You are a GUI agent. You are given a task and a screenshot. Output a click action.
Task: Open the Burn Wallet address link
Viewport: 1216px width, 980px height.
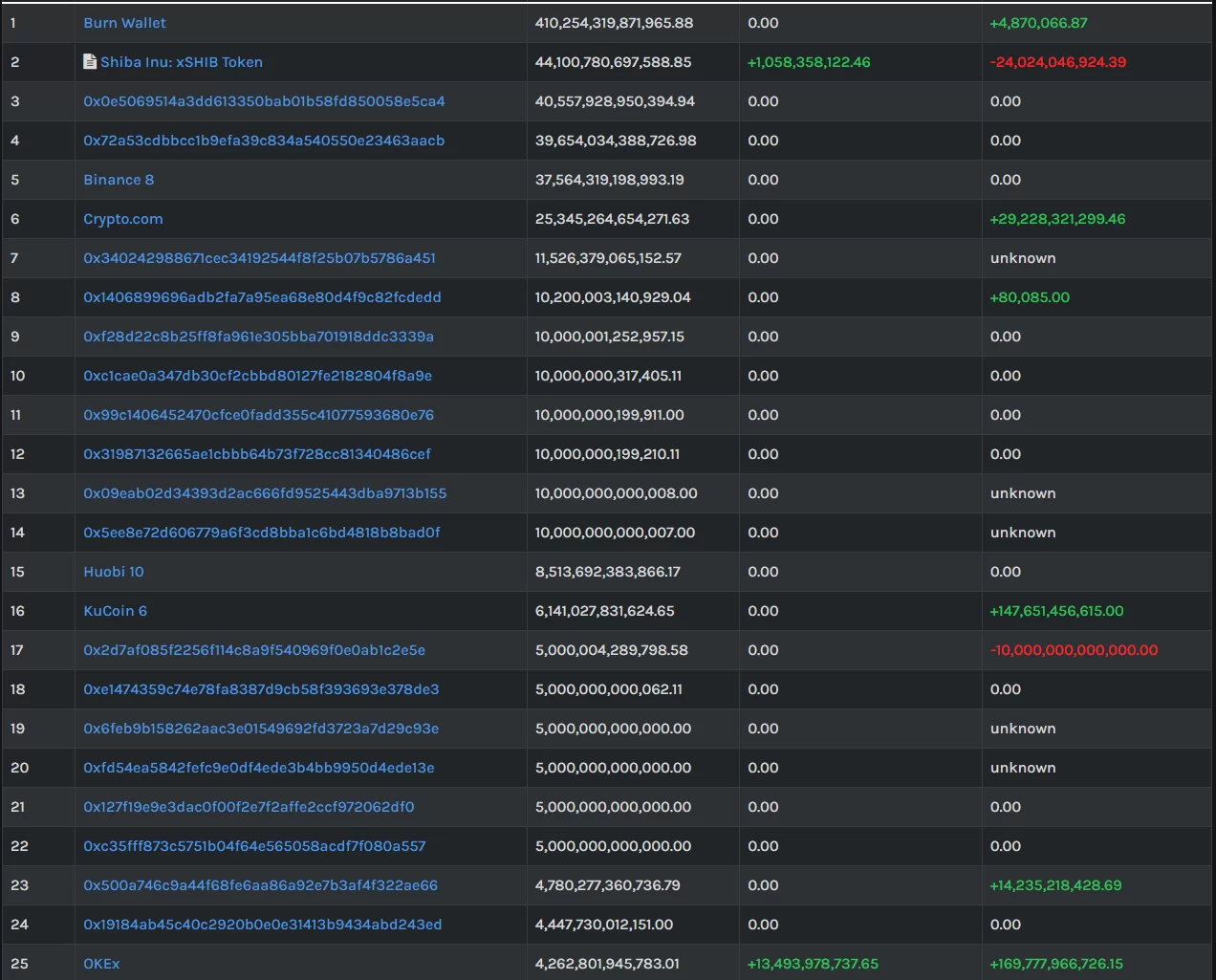coord(124,23)
